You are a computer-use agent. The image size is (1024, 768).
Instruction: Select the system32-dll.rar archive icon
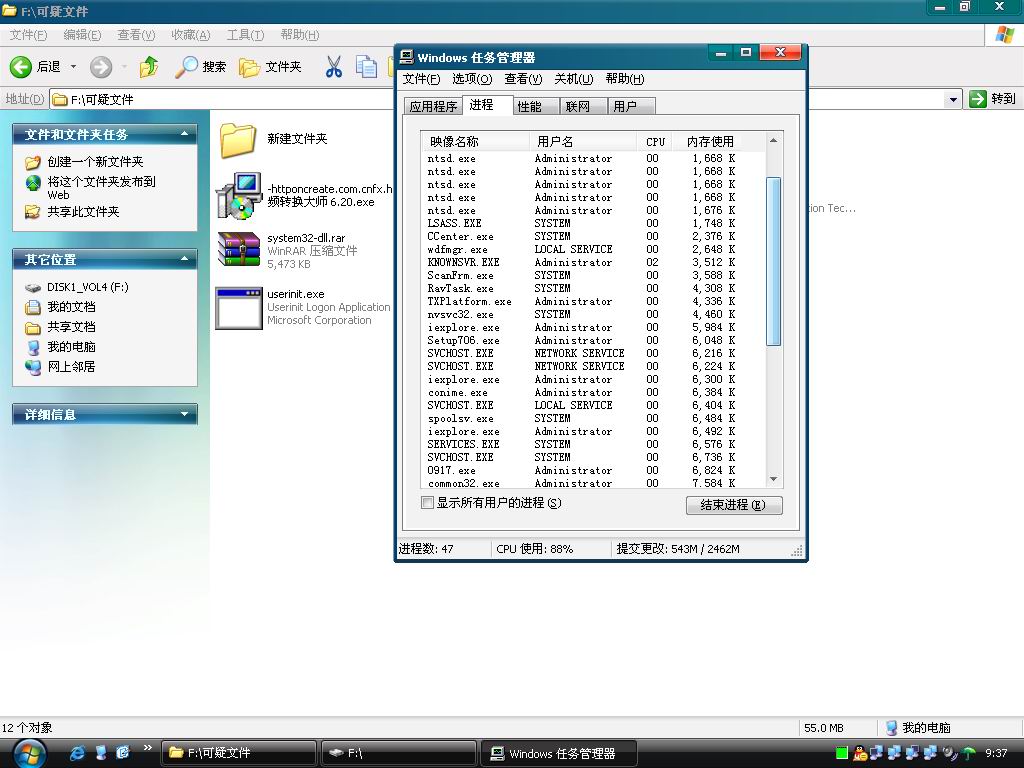238,250
